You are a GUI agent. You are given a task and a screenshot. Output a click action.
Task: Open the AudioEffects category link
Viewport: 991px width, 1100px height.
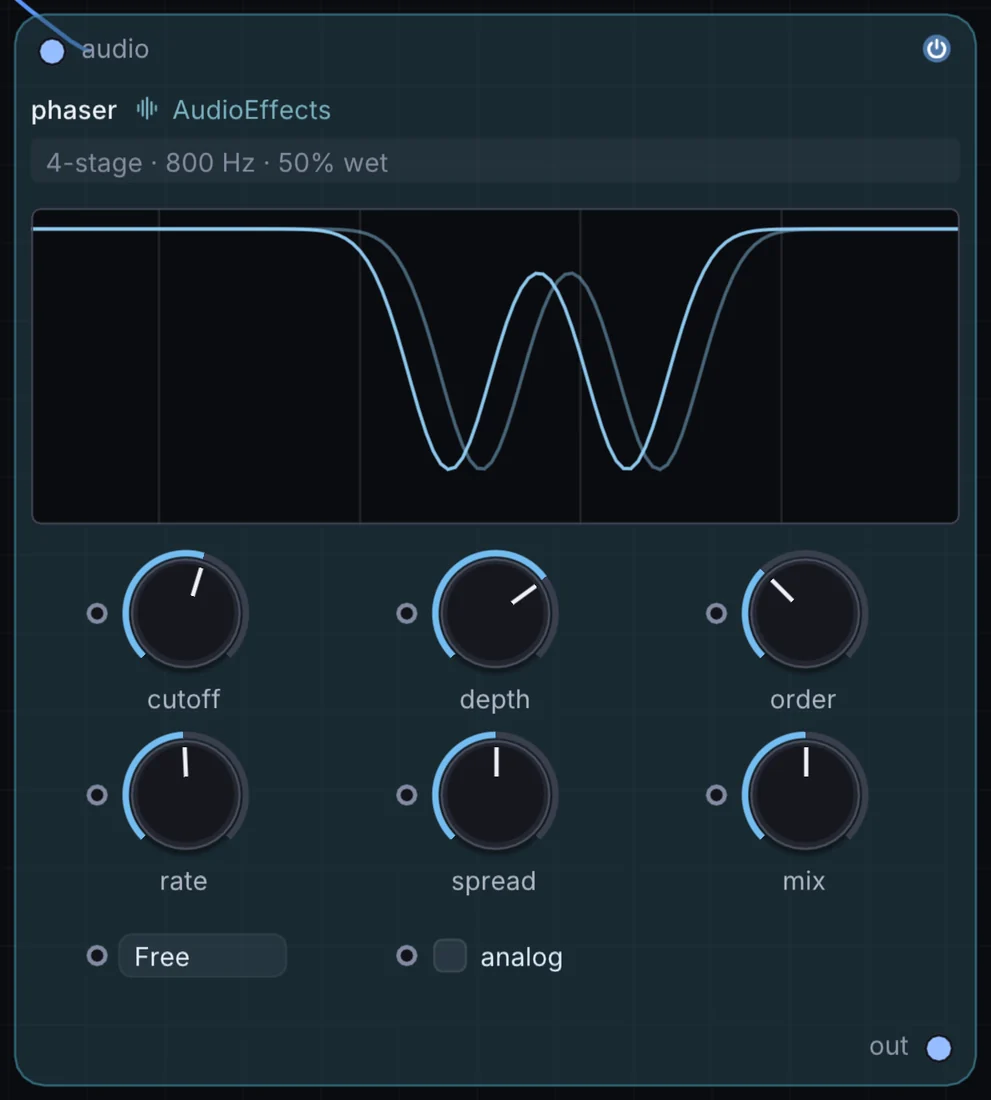[252, 110]
